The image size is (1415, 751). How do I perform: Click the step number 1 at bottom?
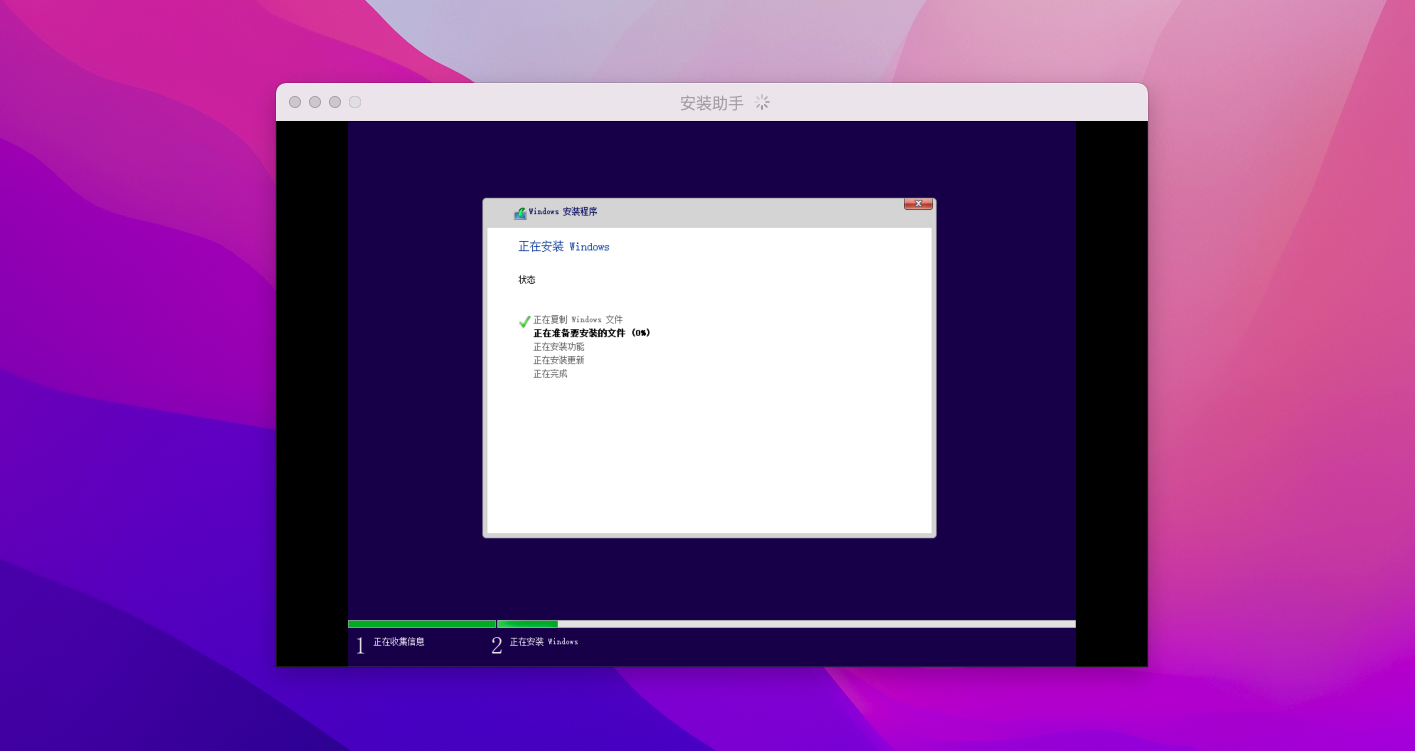point(360,646)
